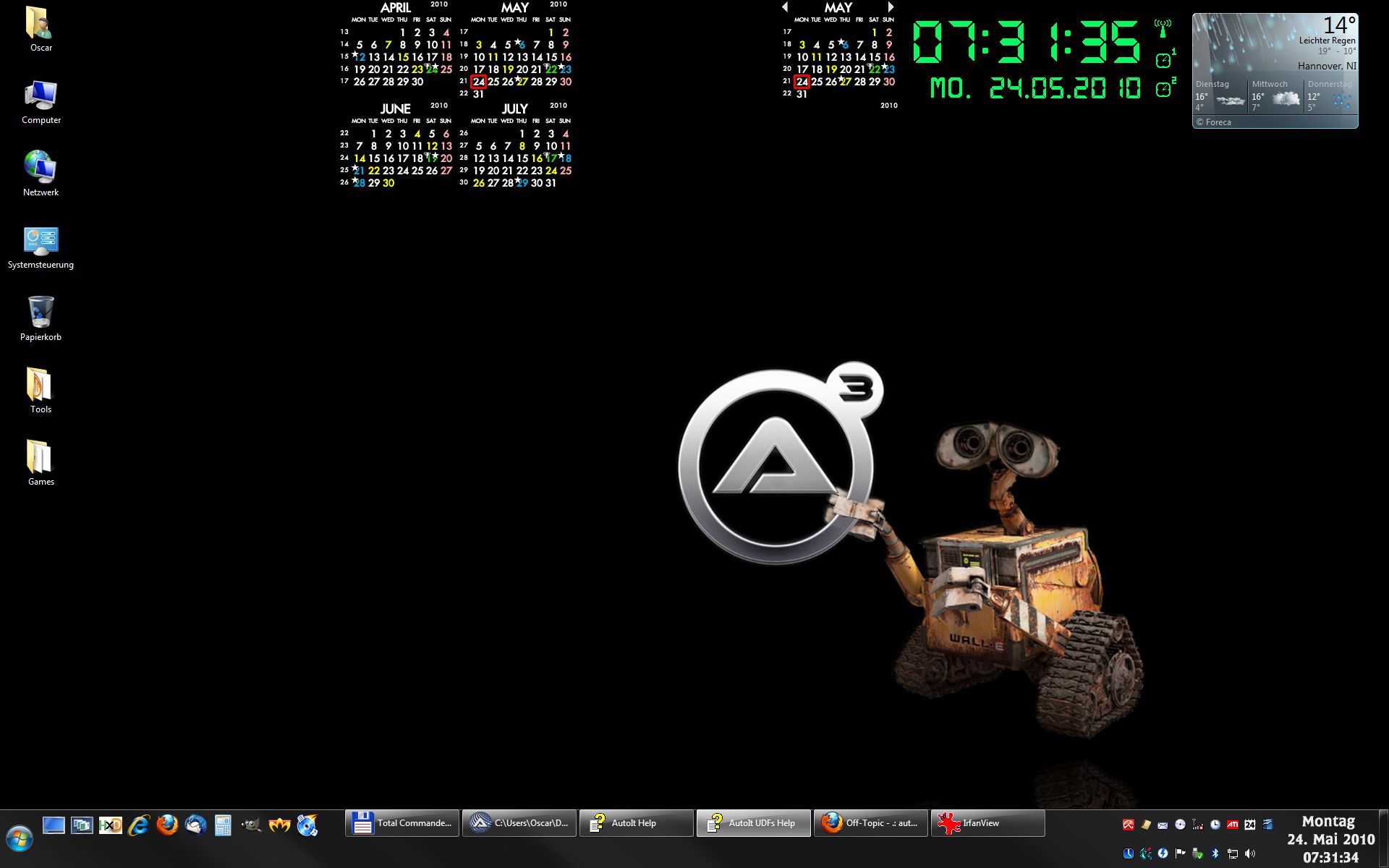Screen dimensions: 1389x868
Task: Open the volume speaker tray icon
Action: pos(1250,854)
